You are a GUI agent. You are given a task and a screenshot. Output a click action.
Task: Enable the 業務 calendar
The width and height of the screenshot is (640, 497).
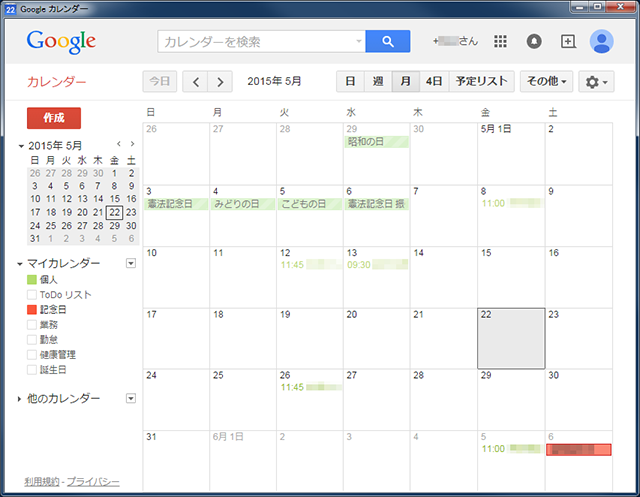32,325
